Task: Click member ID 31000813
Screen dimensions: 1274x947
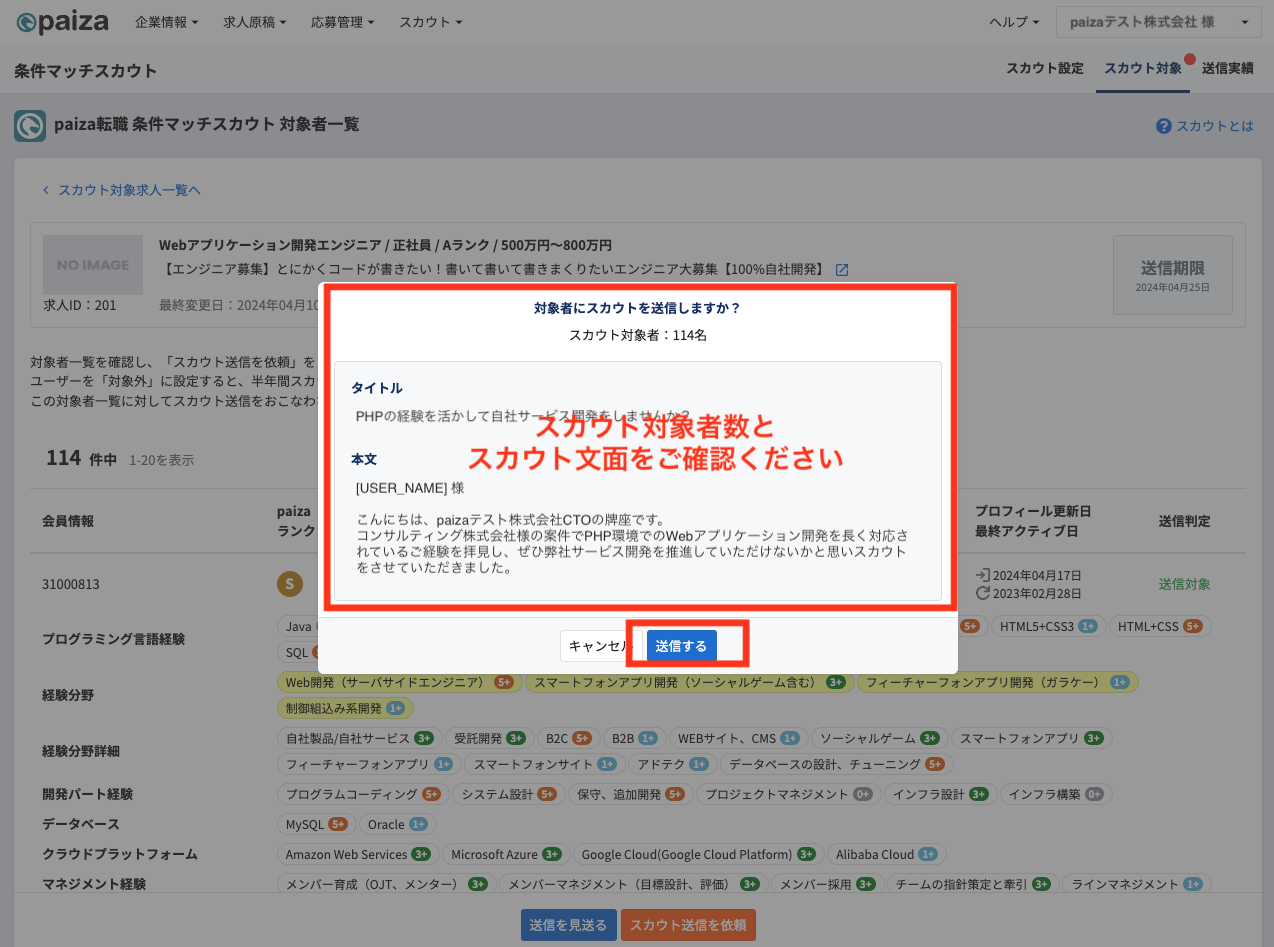Action: point(71,584)
